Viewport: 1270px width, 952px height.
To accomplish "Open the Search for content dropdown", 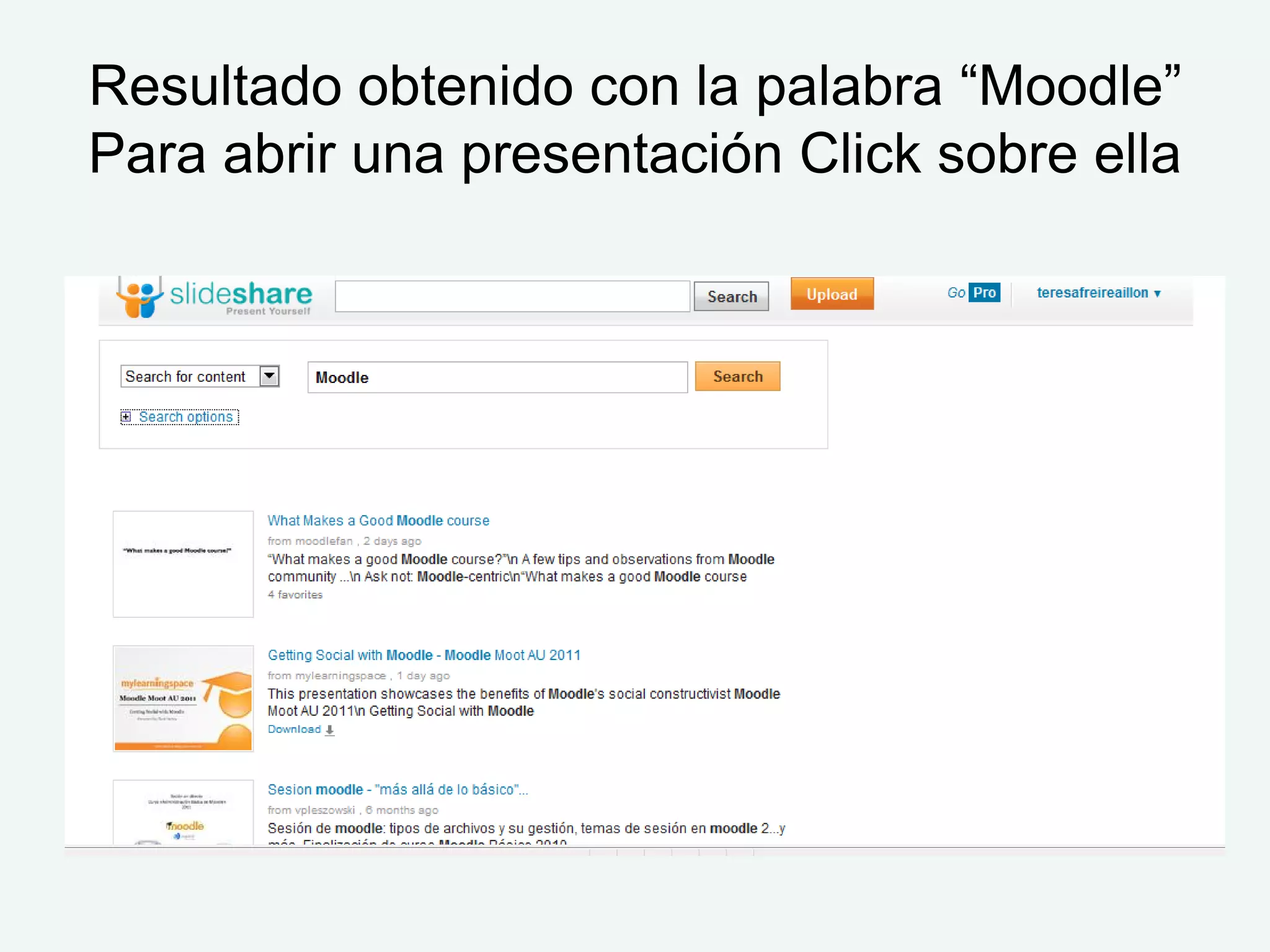I will pyautogui.click(x=200, y=376).
